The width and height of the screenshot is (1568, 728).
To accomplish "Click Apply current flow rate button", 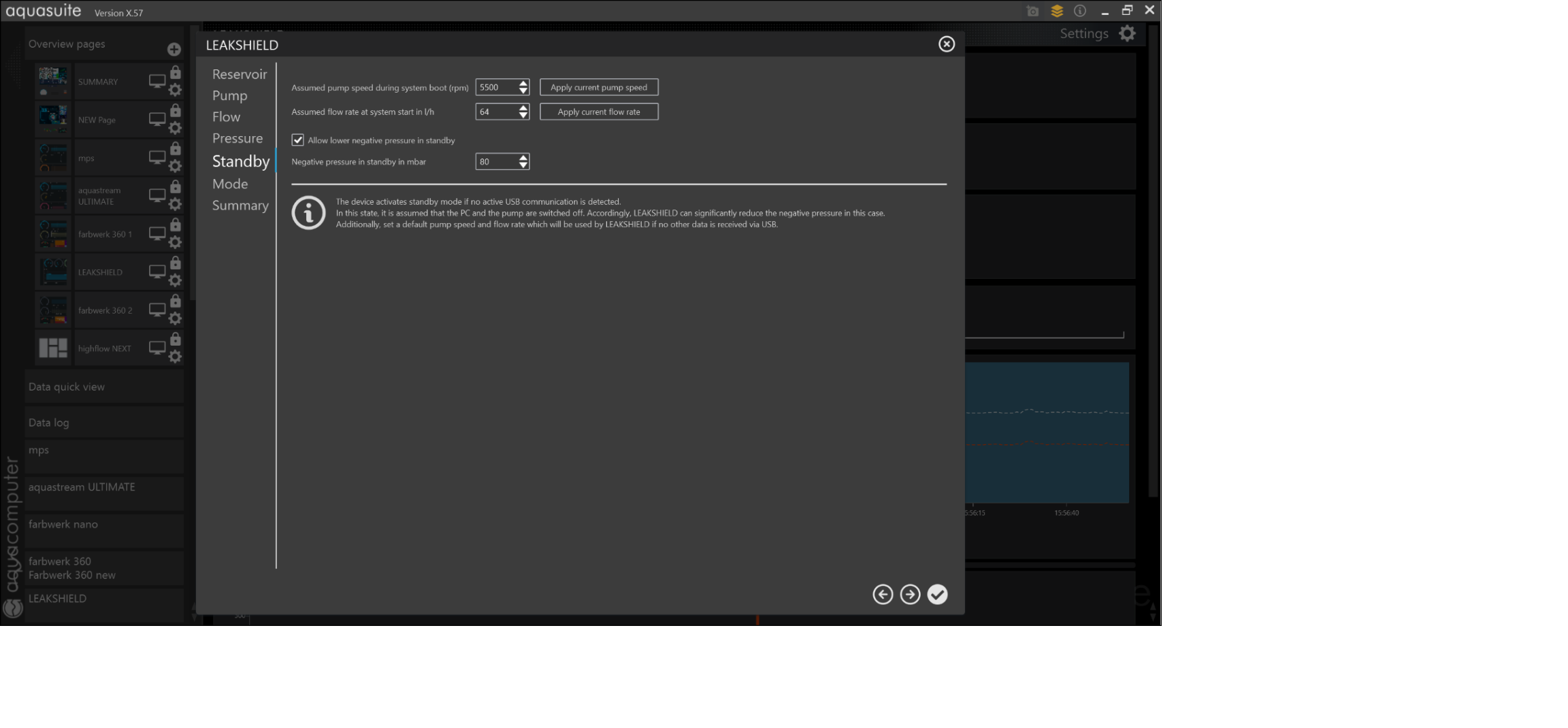I will tap(599, 112).
